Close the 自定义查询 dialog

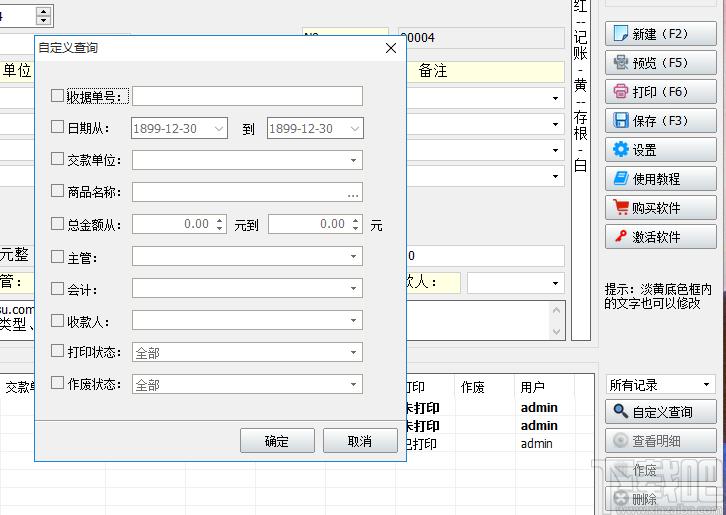click(x=391, y=48)
